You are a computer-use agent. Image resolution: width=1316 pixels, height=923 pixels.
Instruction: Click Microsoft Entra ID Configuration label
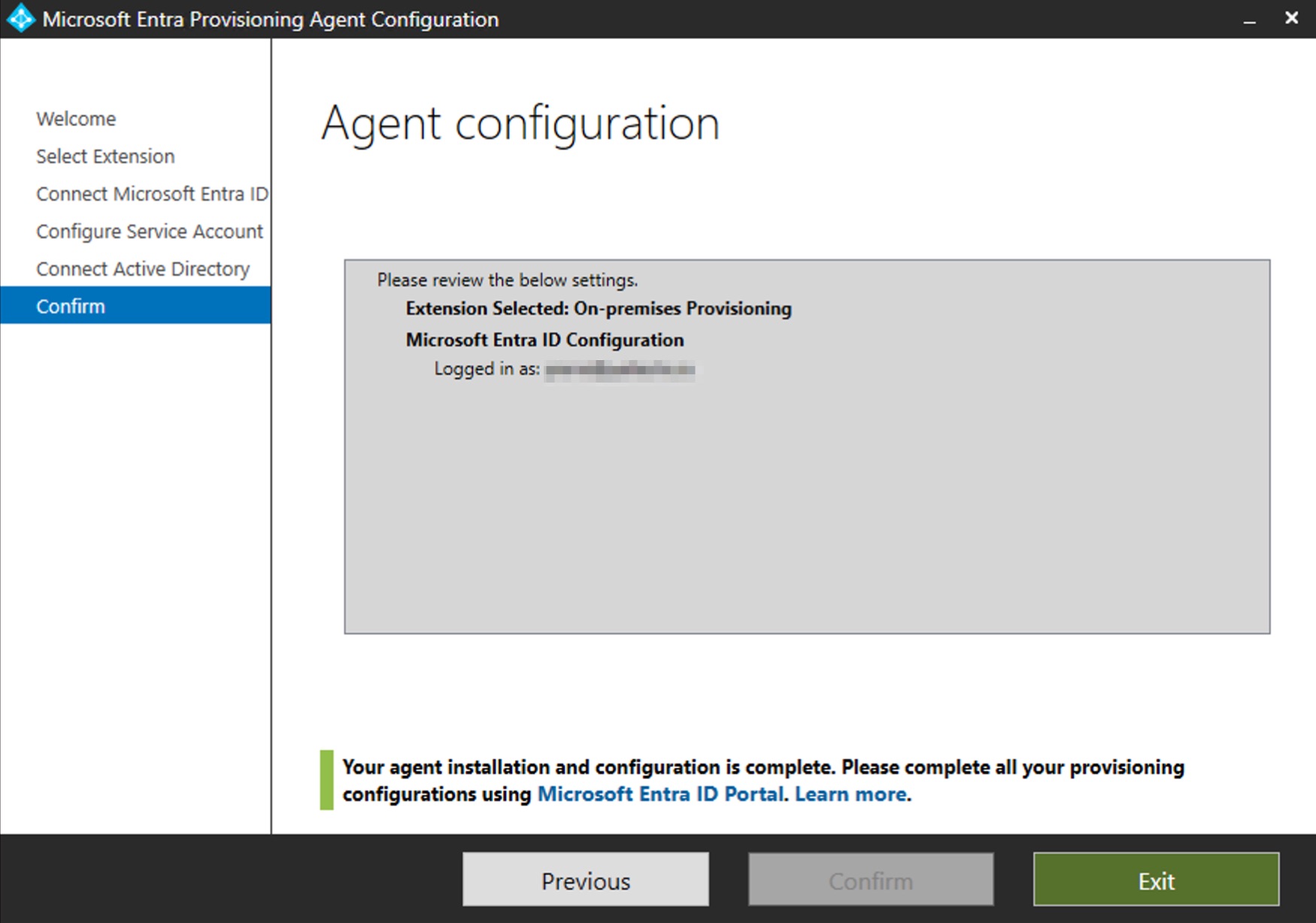[x=544, y=340]
